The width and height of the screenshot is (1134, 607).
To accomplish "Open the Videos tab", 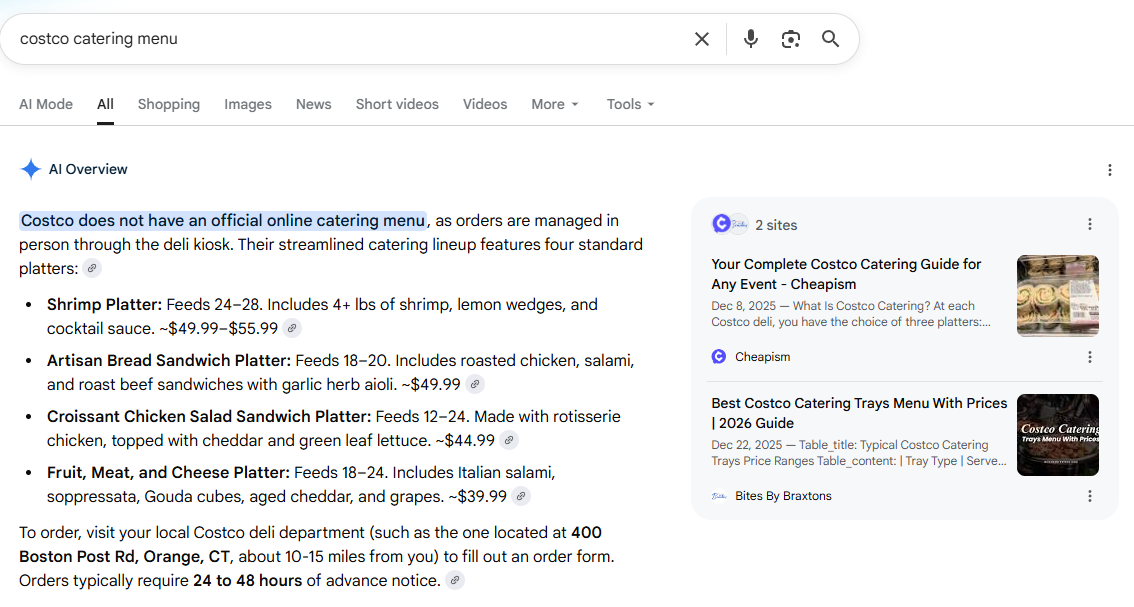I will [x=485, y=104].
